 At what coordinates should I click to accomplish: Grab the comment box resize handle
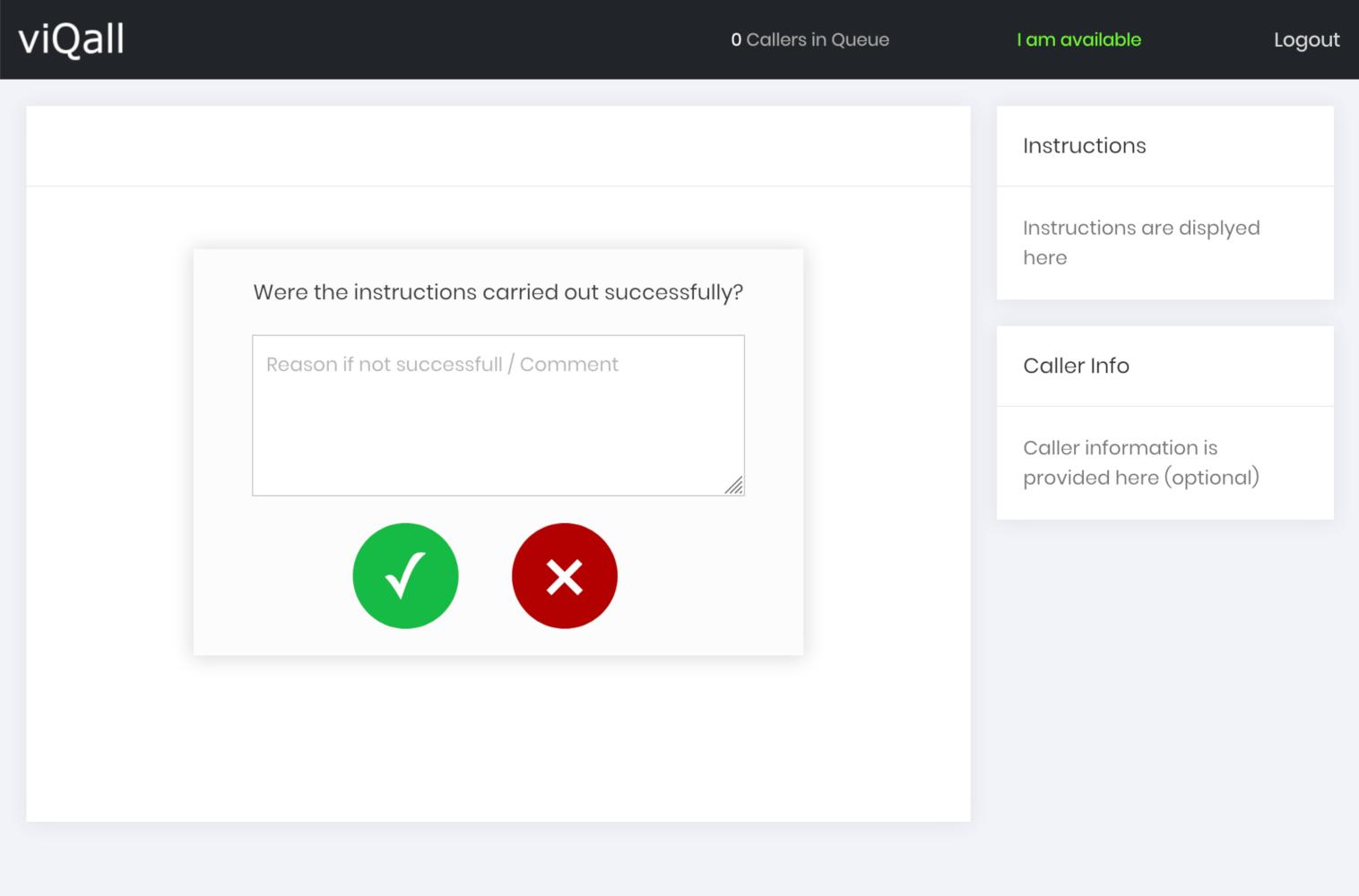tap(734, 486)
